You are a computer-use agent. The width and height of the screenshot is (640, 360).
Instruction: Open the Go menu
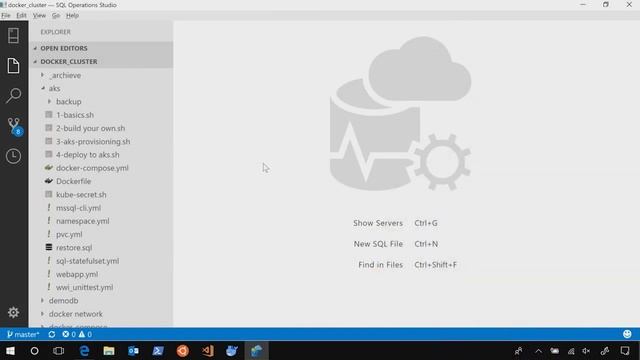pos(56,16)
